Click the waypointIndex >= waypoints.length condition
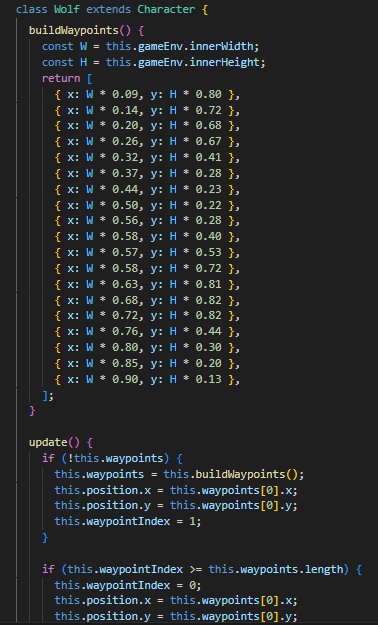The image size is (378, 625). tap(202, 569)
